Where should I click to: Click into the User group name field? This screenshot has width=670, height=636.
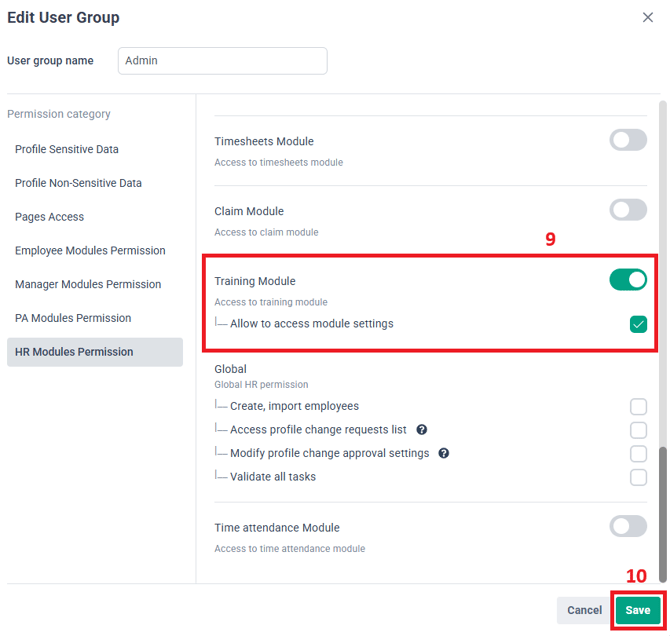click(222, 61)
